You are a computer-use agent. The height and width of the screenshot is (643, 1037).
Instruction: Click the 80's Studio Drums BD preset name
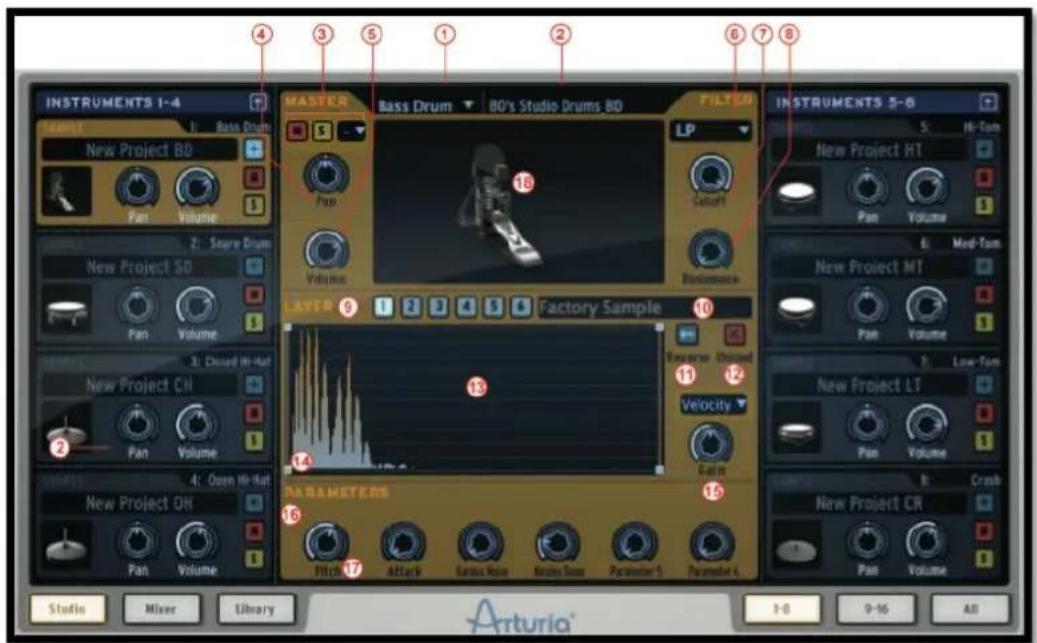(x=556, y=105)
